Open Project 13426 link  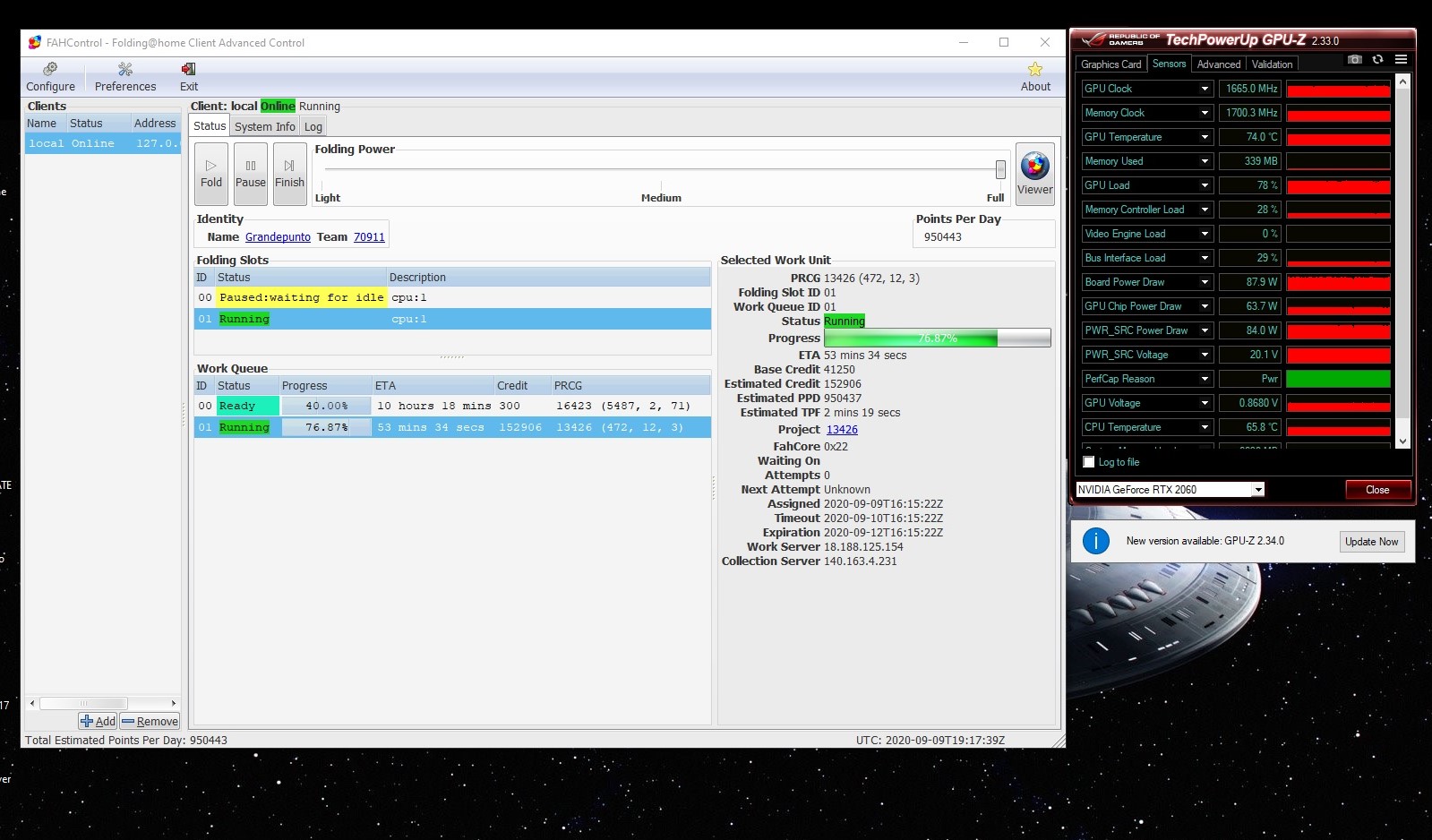pyautogui.click(x=842, y=430)
